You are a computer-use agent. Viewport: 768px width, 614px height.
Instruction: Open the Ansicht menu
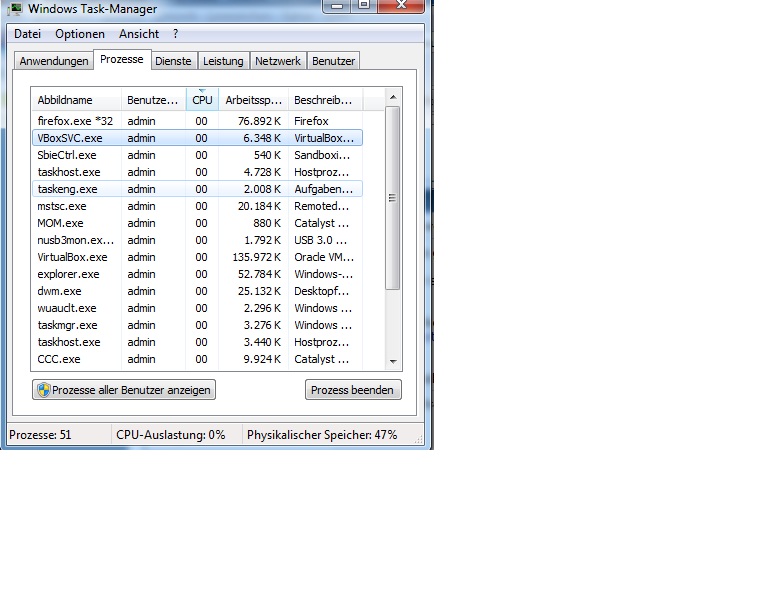pyautogui.click(x=139, y=34)
